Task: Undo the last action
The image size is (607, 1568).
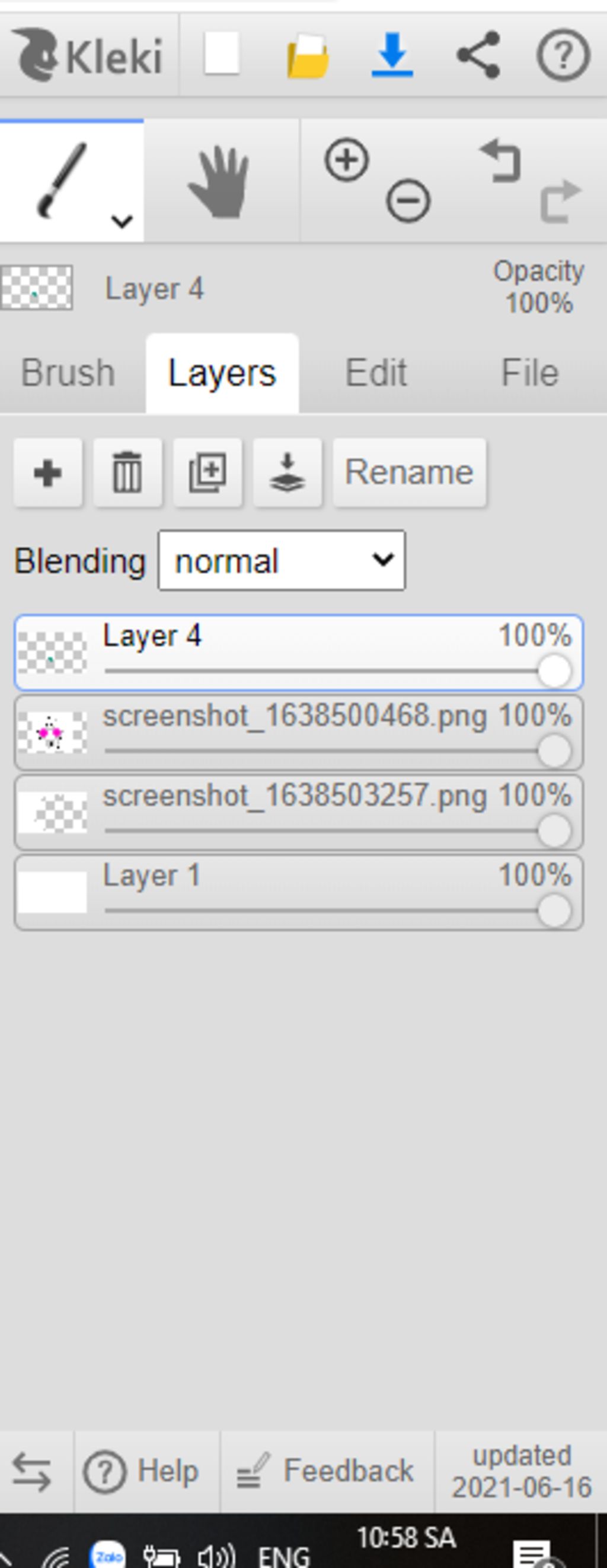Action: pyautogui.click(x=500, y=161)
